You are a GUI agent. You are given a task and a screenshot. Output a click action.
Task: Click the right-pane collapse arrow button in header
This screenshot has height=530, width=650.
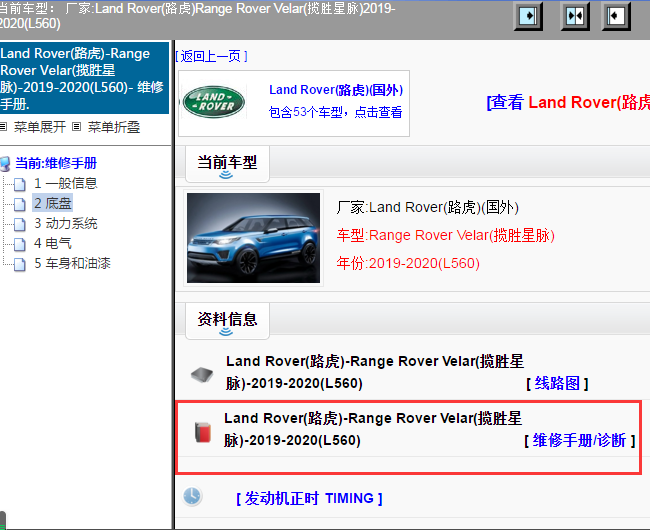tap(616, 16)
